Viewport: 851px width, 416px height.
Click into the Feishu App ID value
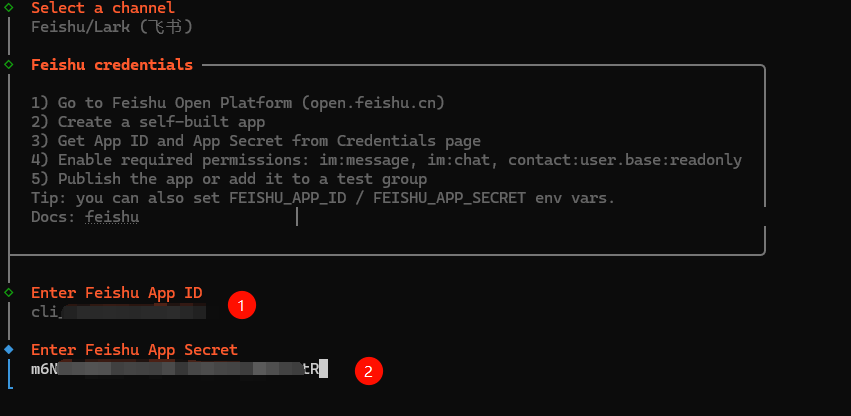[x=118, y=311]
